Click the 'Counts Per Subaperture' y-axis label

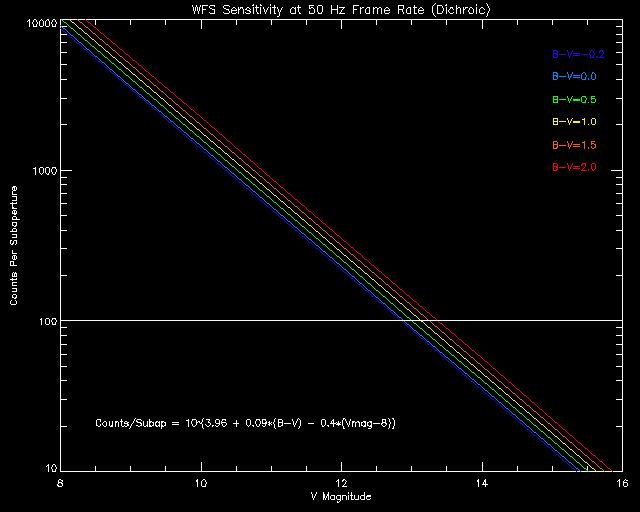14,245
